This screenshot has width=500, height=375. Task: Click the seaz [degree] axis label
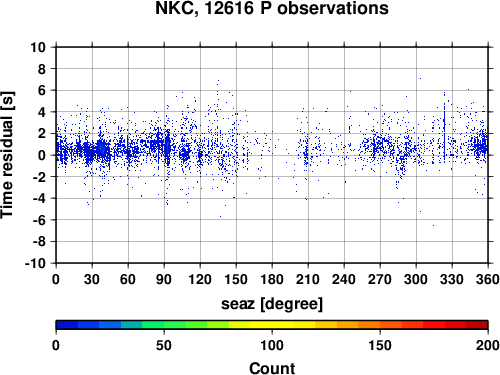coord(272,304)
